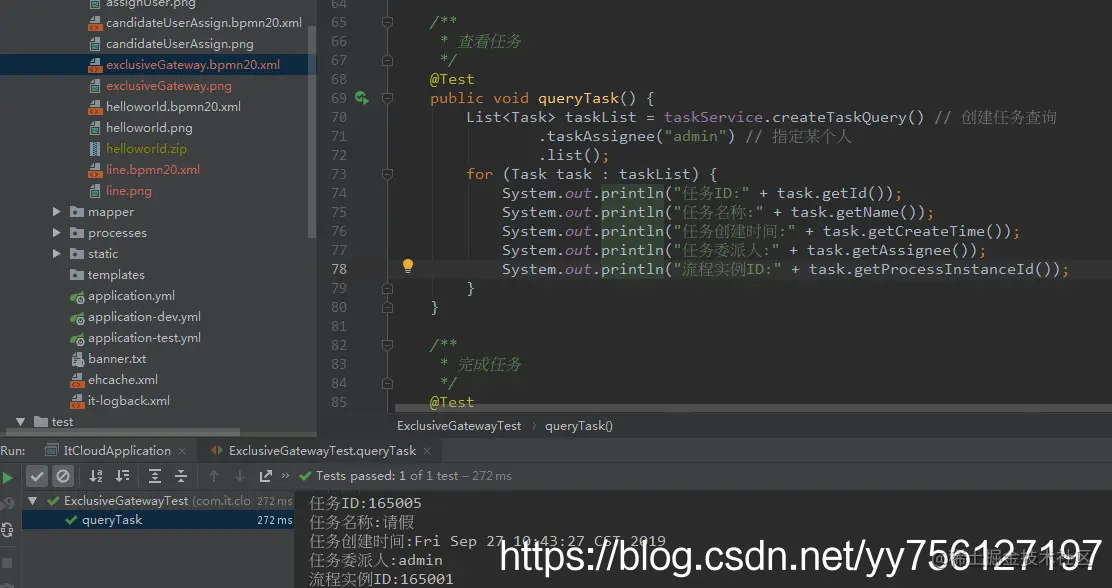The width and height of the screenshot is (1112, 588).
Task: Export test results icon
Action: pyautogui.click(x=266, y=476)
